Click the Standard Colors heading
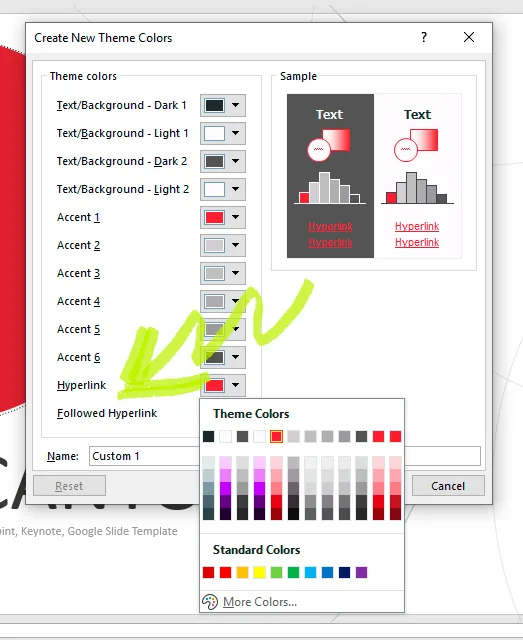Viewport: 523px width, 640px height. point(256,550)
